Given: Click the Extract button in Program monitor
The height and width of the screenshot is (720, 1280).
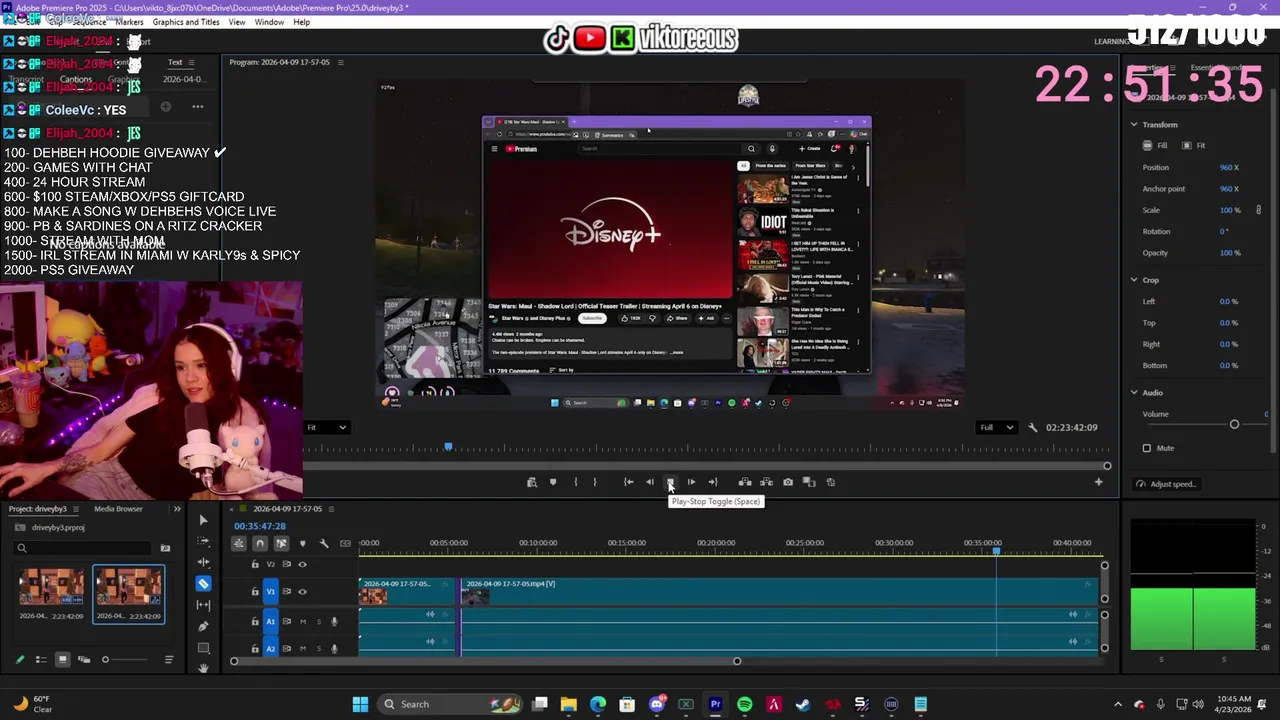Looking at the screenshot, I should click(766, 482).
